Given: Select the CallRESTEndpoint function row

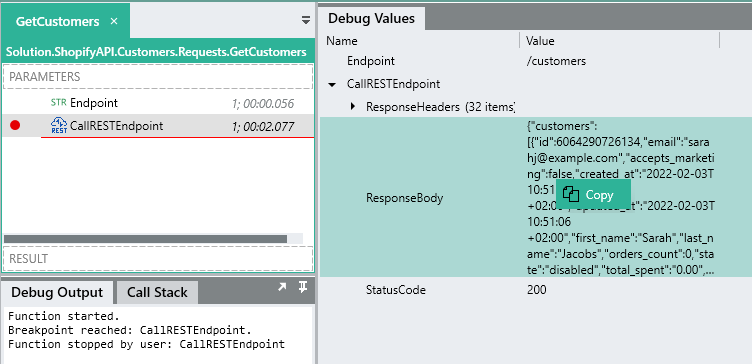Looking at the screenshot, I should click(x=158, y=126).
